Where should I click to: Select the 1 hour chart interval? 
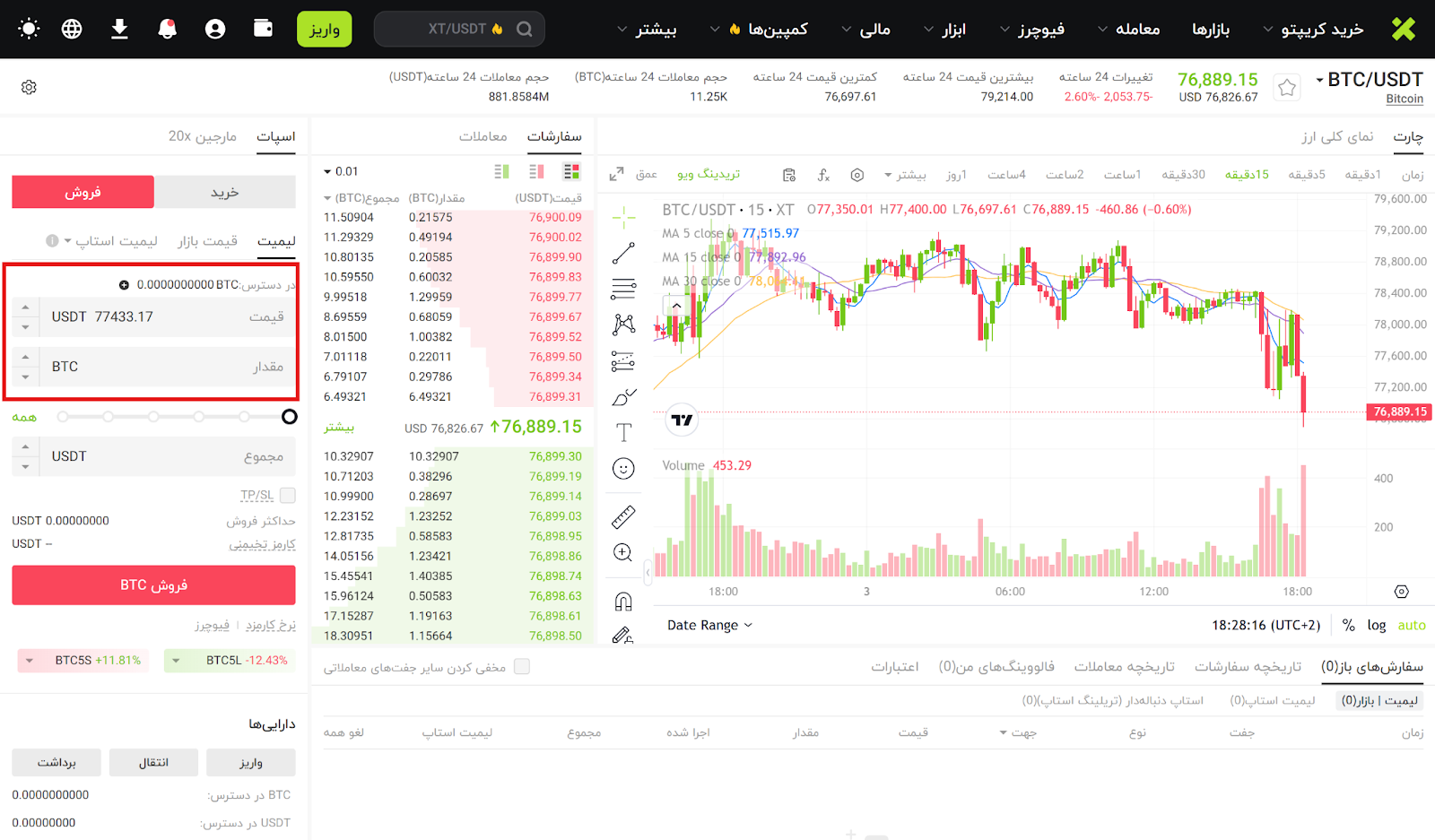[x=1122, y=175]
